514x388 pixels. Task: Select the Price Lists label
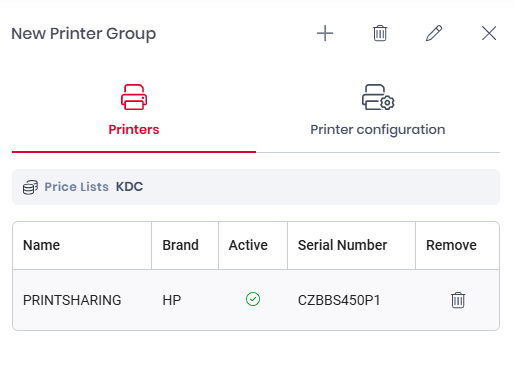click(x=76, y=187)
